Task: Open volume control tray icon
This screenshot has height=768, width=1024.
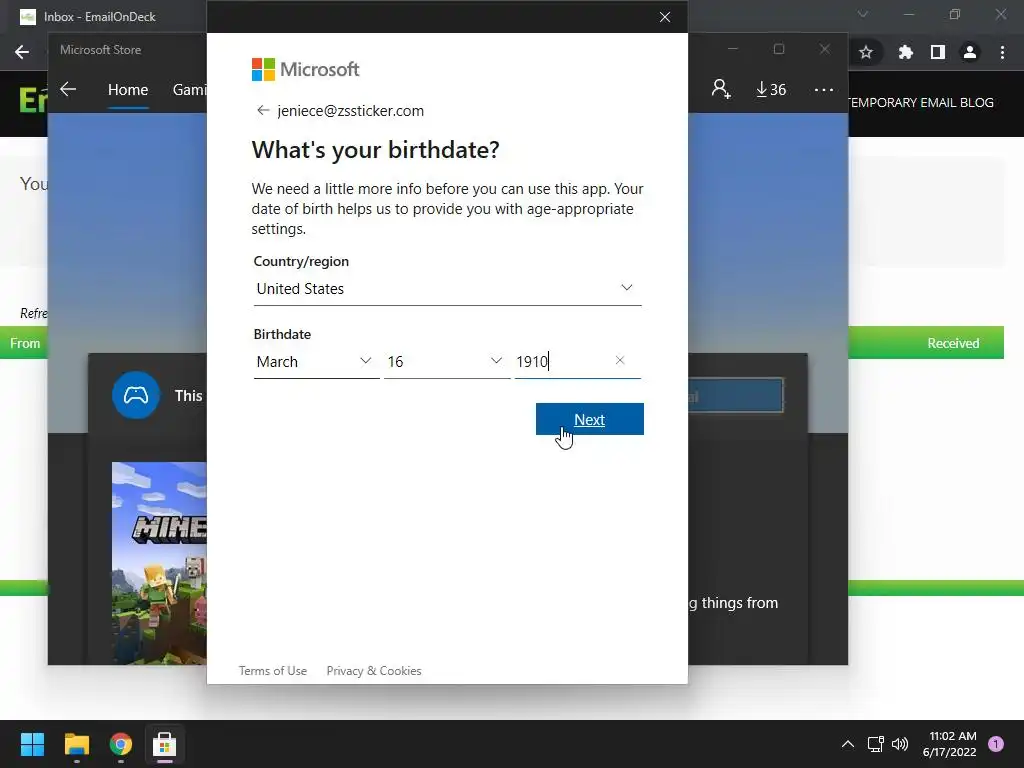Action: coord(900,744)
